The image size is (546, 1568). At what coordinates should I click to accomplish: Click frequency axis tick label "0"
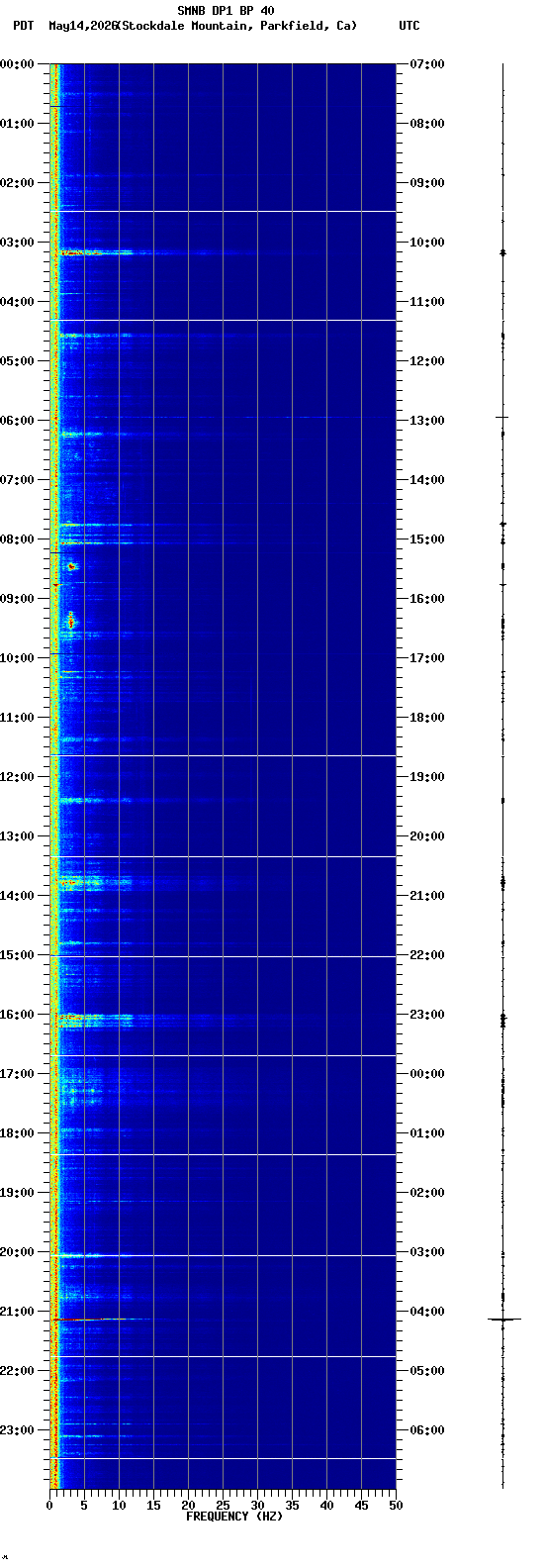tap(49, 1506)
